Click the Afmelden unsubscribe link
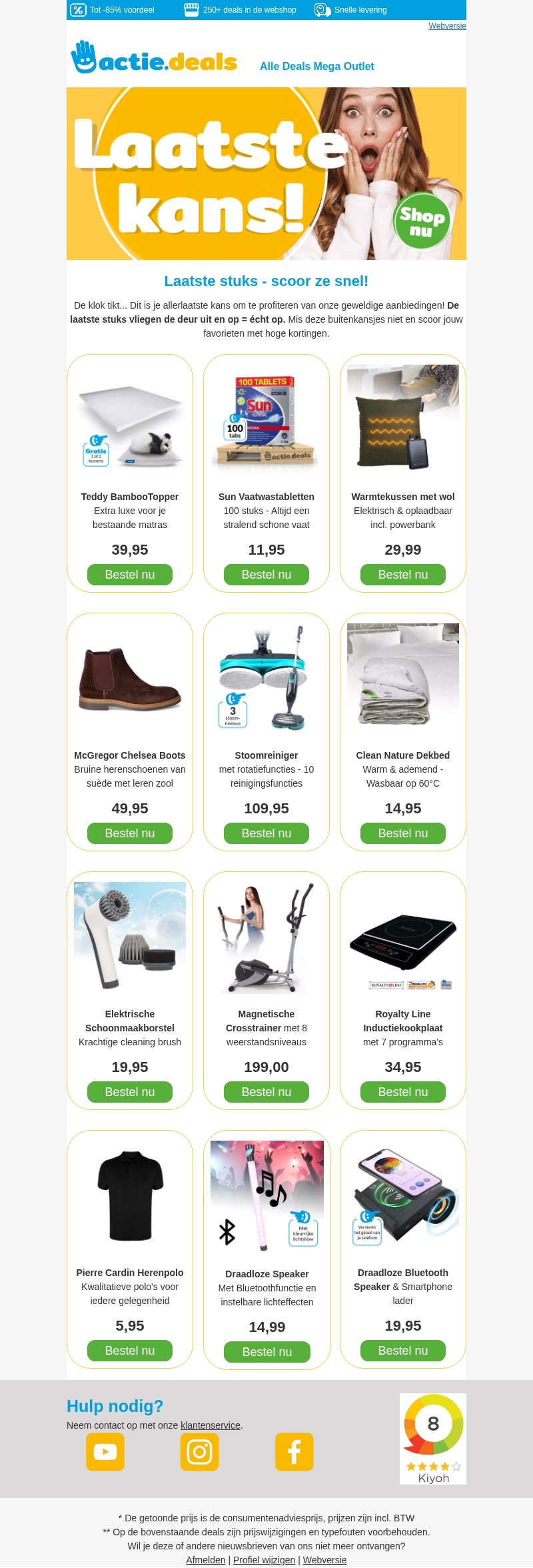The height and width of the screenshot is (1568, 533). point(206,1560)
